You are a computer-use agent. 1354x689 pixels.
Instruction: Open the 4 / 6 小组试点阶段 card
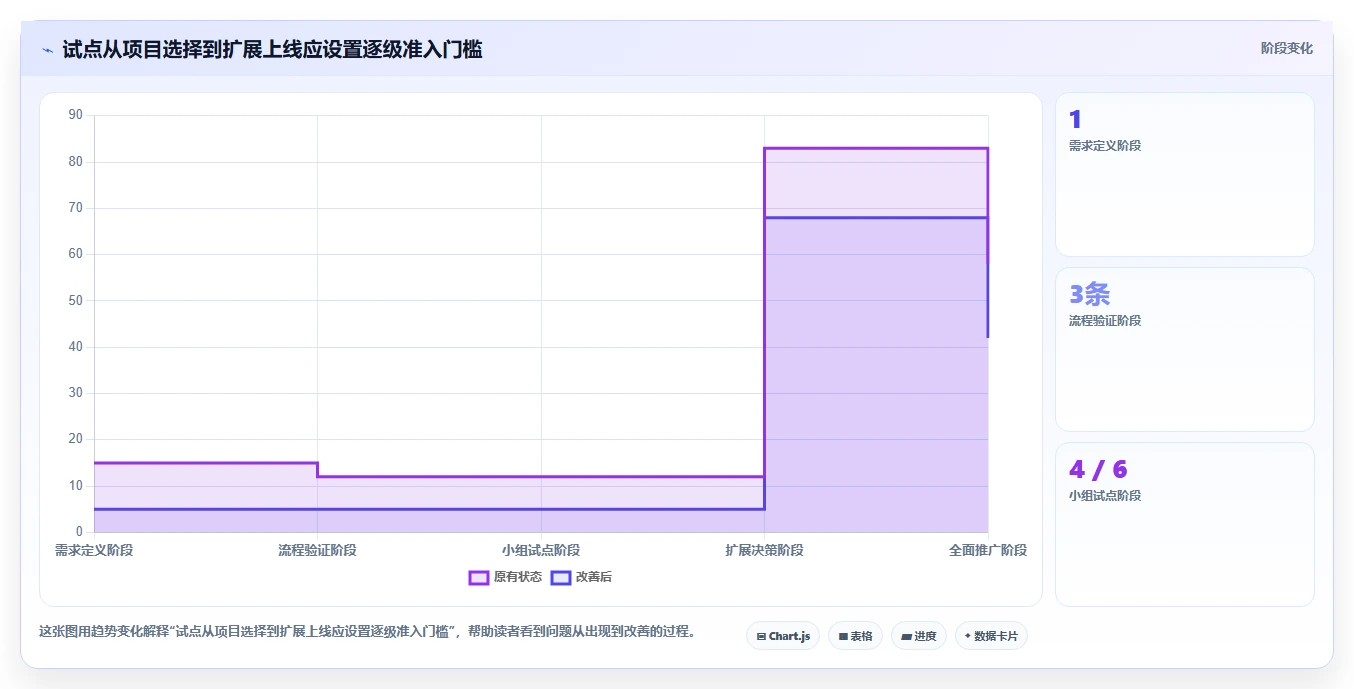[1185, 524]
